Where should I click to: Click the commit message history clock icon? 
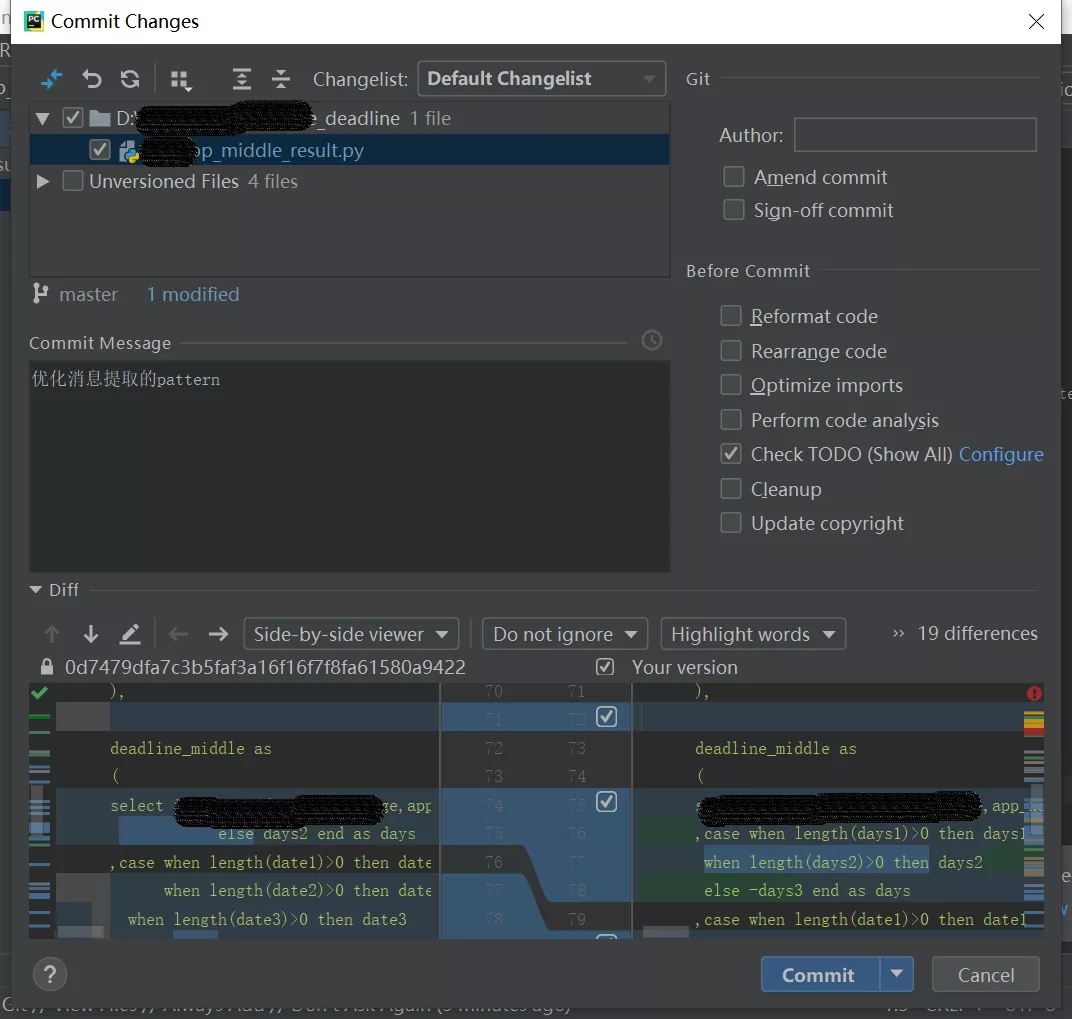[652, 340]
